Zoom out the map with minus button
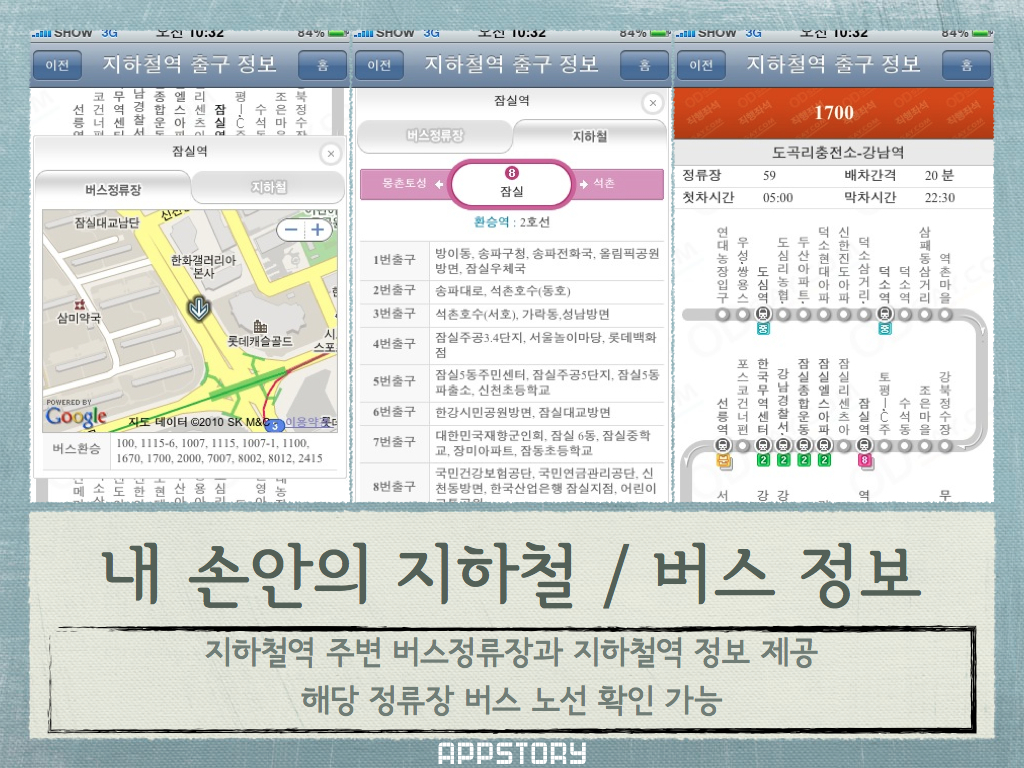1024x768 pixels. (x=292, y=229)
